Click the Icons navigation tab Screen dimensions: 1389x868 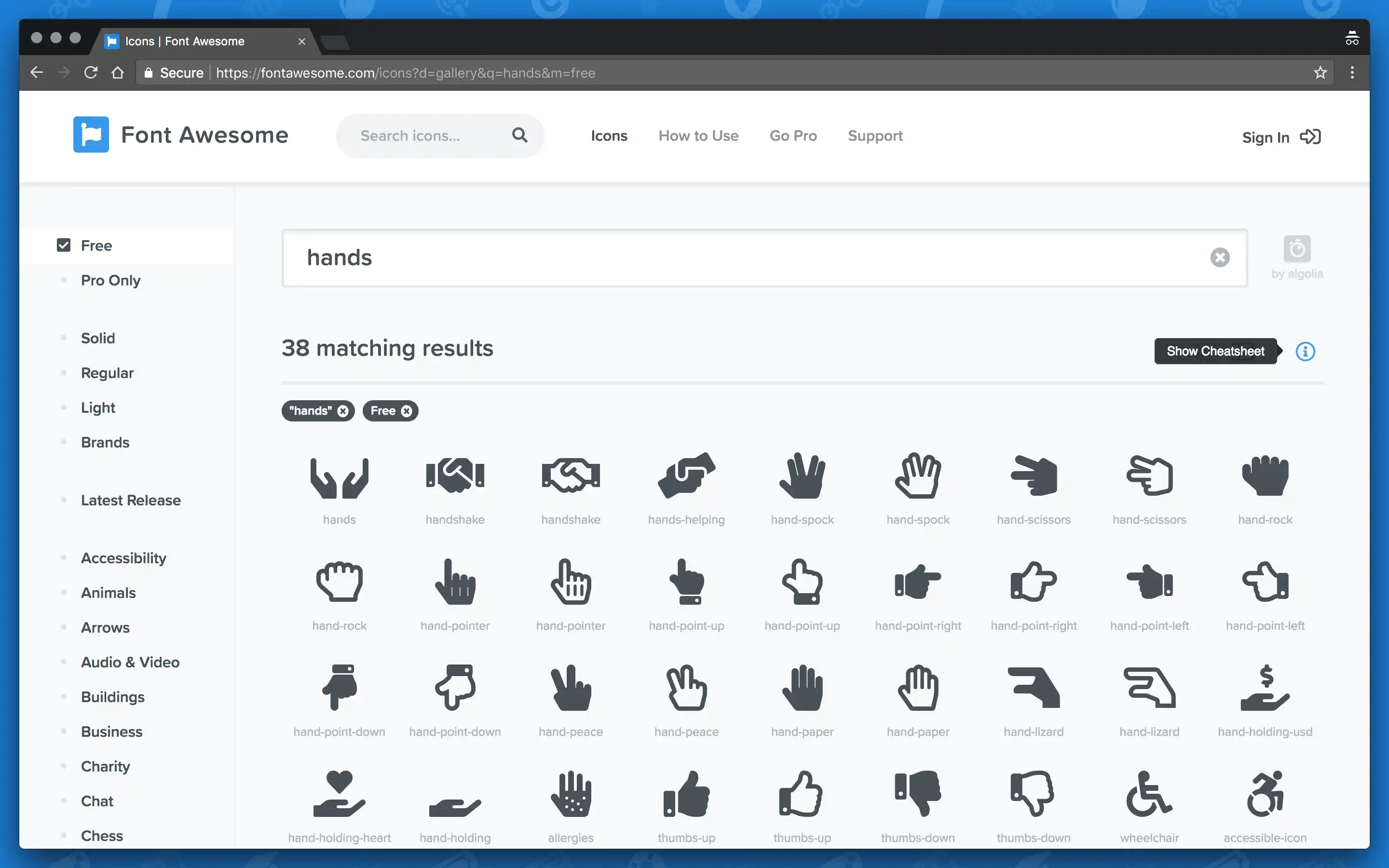[609, 135]
